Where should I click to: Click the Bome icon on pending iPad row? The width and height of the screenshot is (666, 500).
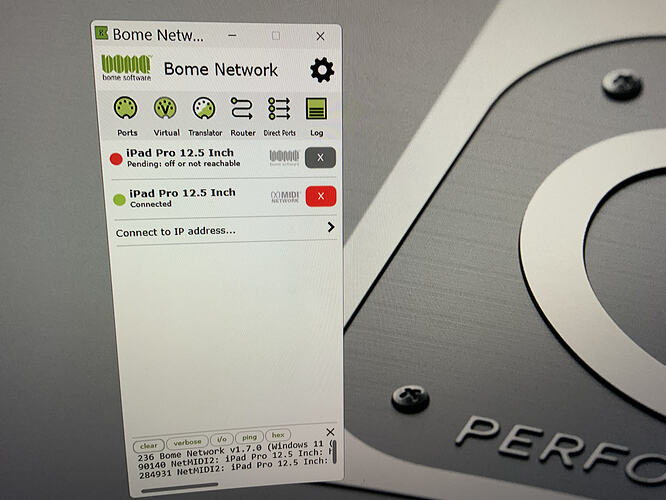click(x=284, y=157)
